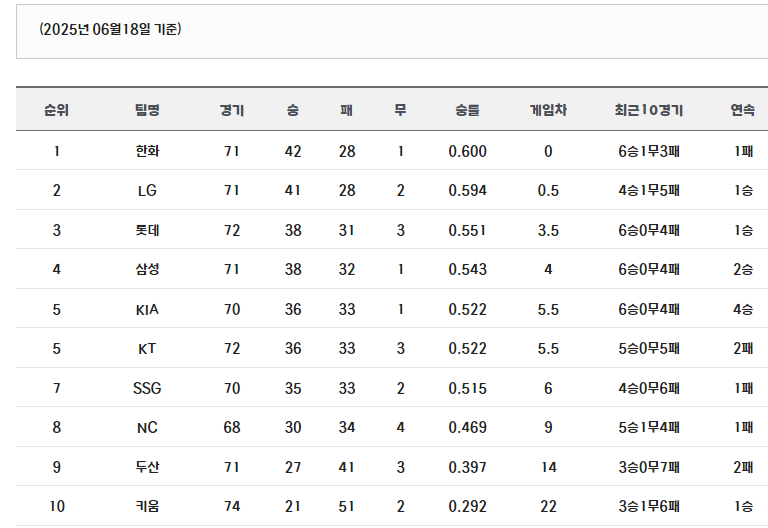Click the 팀명 column header
The image size is (768, 528).
(147, 110)
